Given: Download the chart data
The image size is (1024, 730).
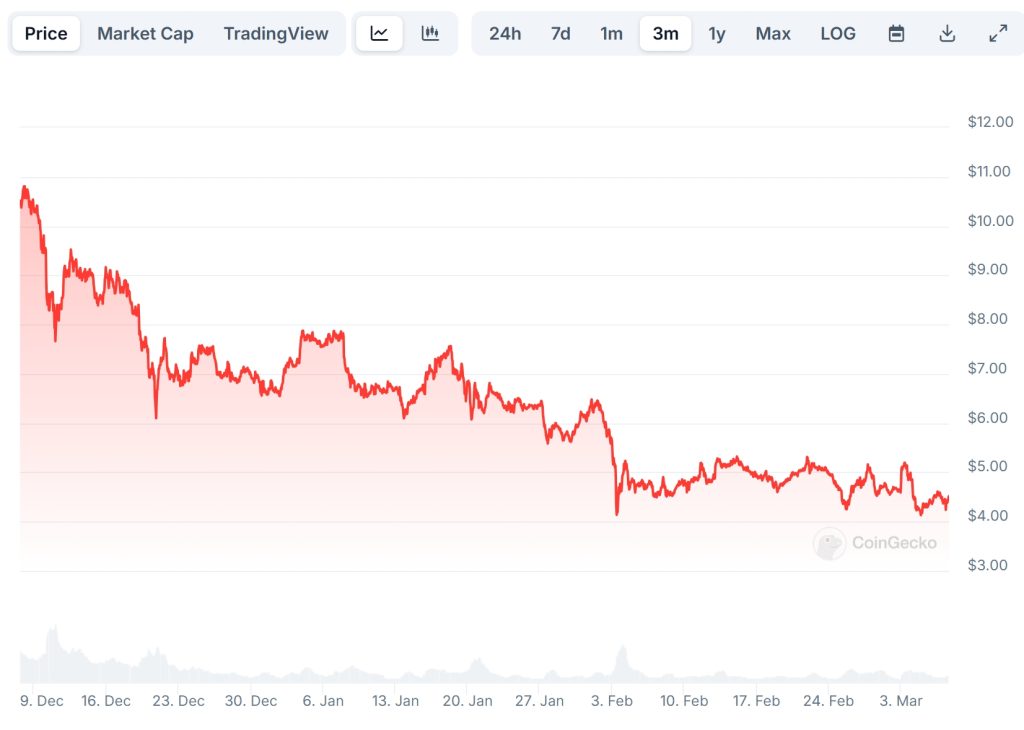Looking at the screenshot, I should (947, 33).
